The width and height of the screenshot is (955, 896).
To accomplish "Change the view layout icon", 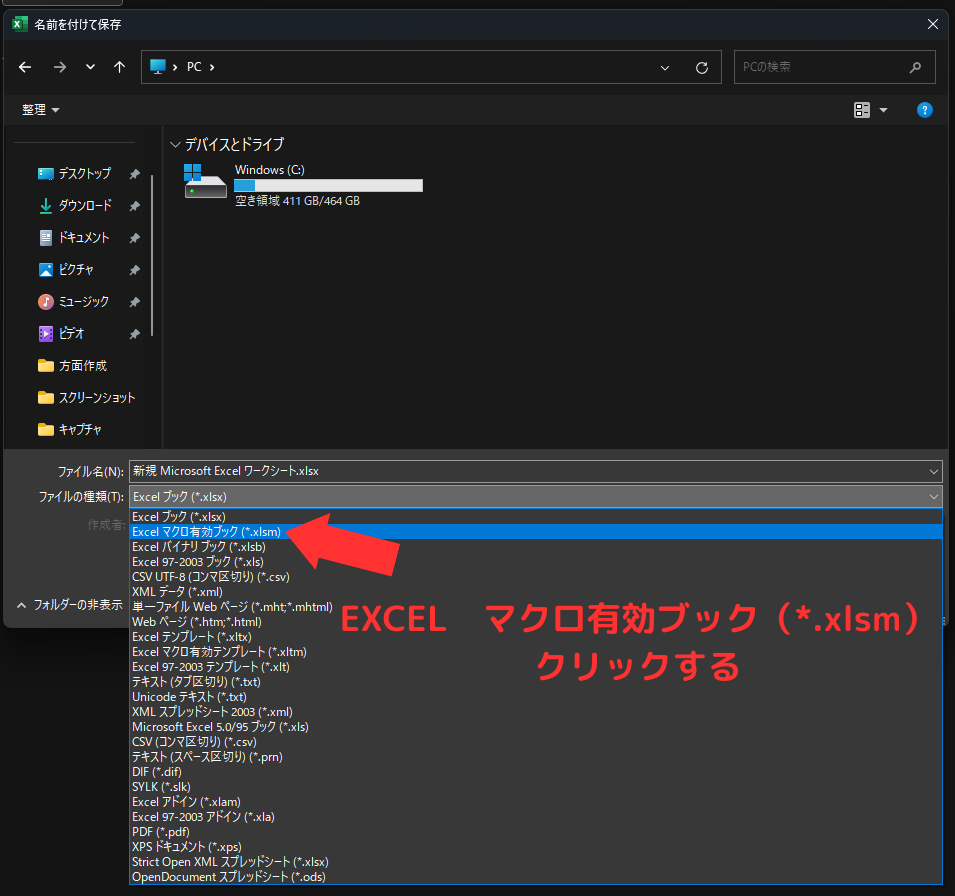I will point(862,110).
